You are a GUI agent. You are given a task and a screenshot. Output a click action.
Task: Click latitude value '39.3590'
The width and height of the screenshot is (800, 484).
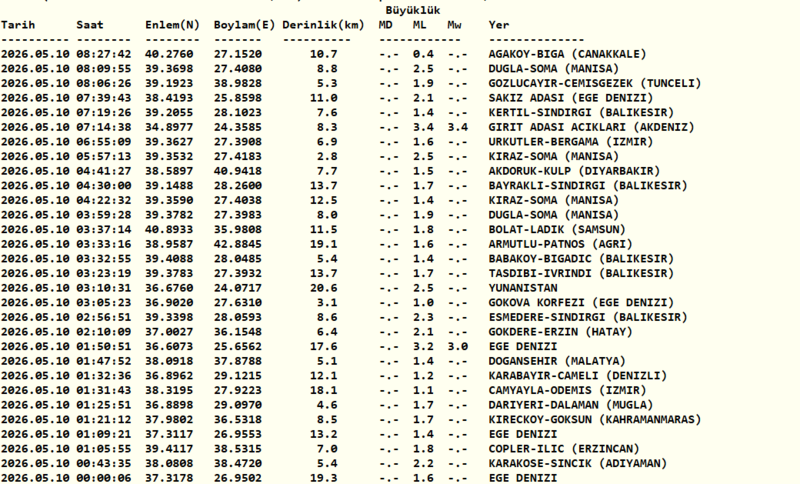169,200
